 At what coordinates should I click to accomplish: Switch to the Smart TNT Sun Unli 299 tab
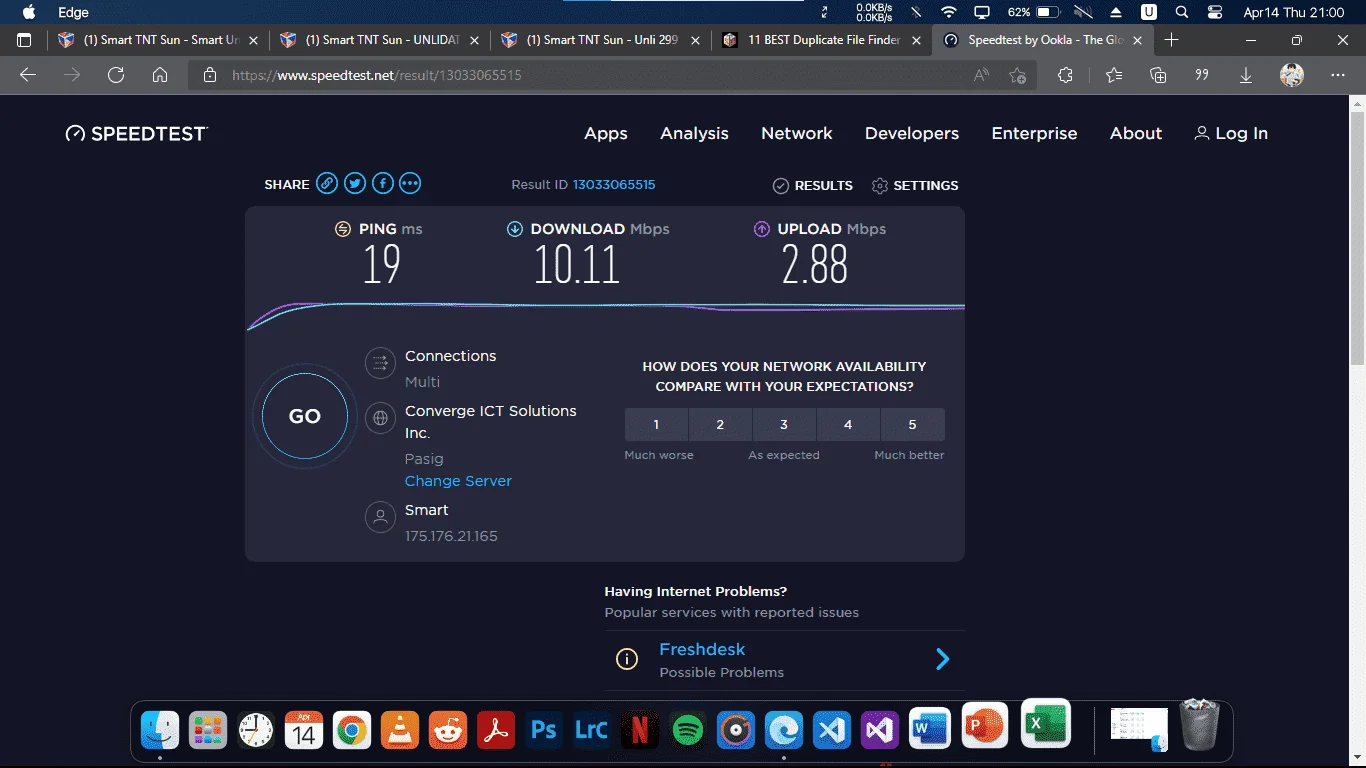tap(602, 40)
